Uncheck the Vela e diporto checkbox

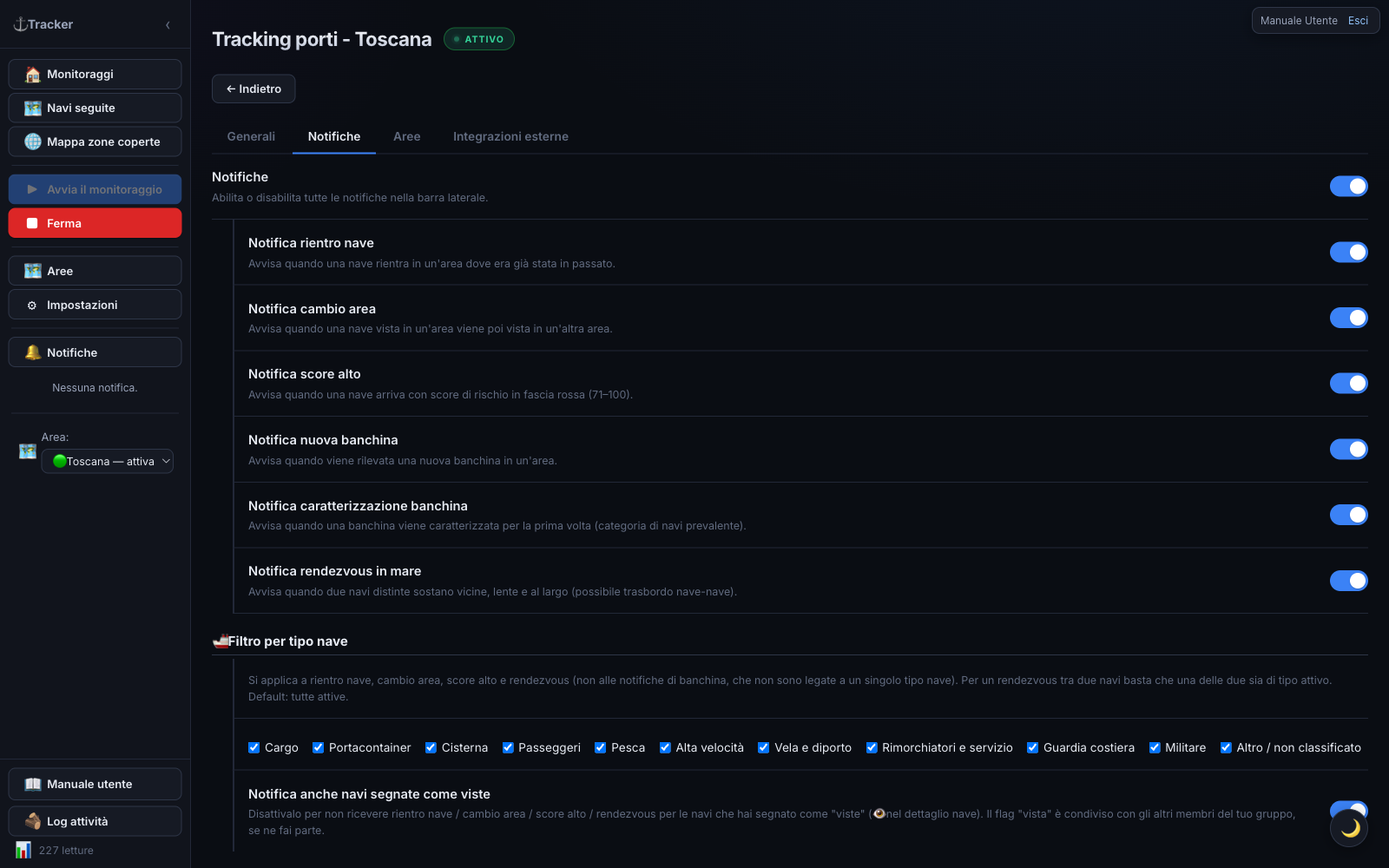764,747
